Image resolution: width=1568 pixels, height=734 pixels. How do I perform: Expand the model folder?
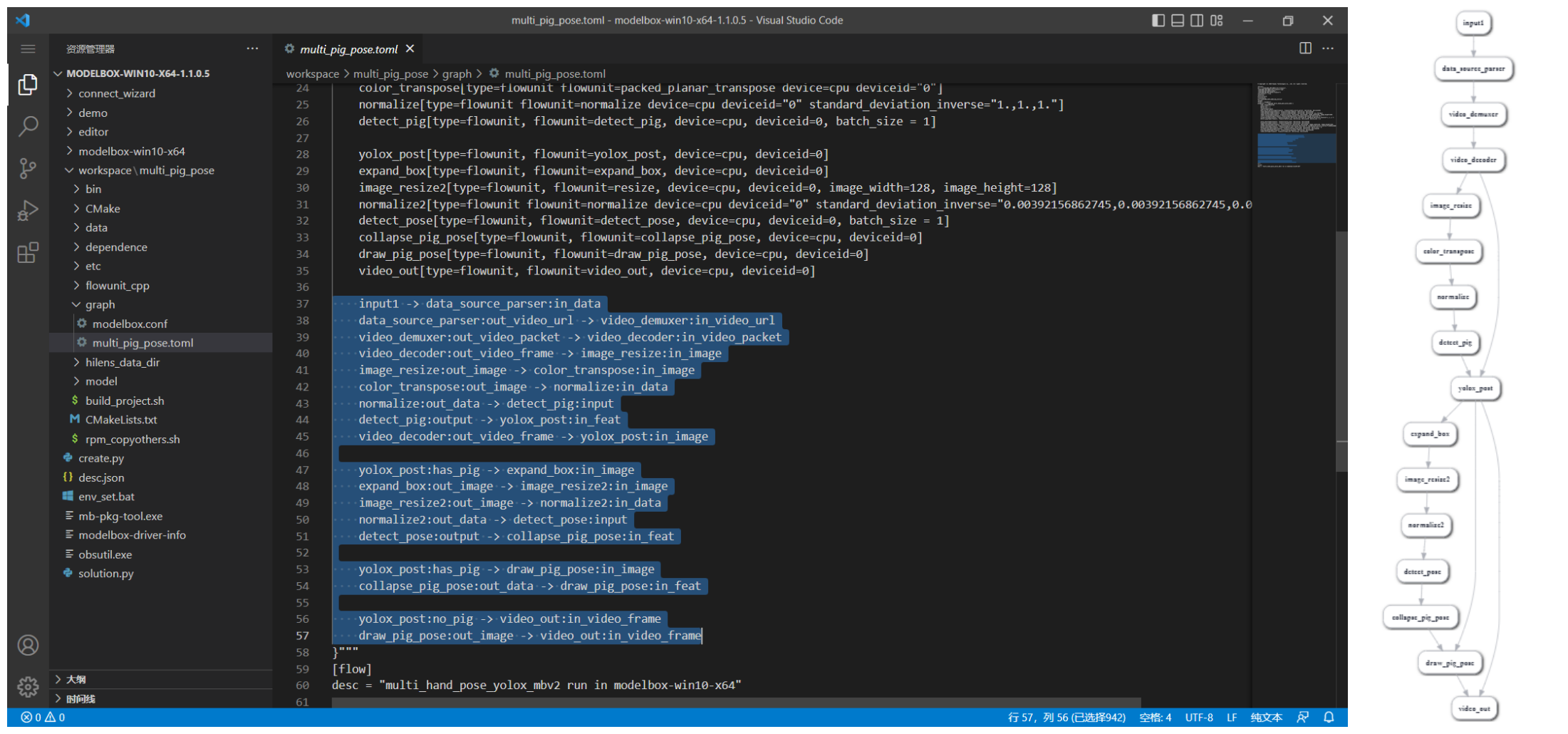tap(161, 381)
